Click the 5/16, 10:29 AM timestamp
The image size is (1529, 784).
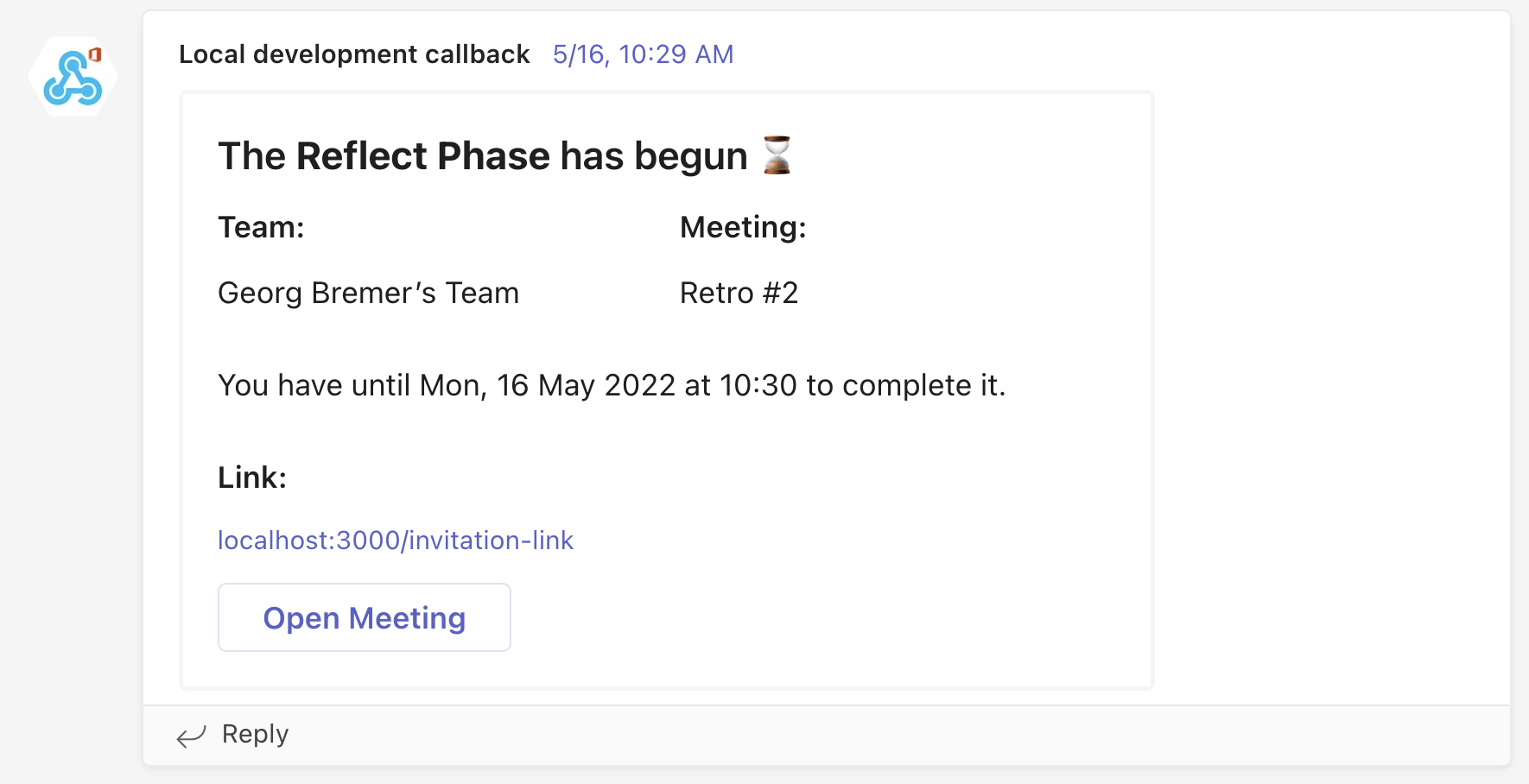pos(643,54)
